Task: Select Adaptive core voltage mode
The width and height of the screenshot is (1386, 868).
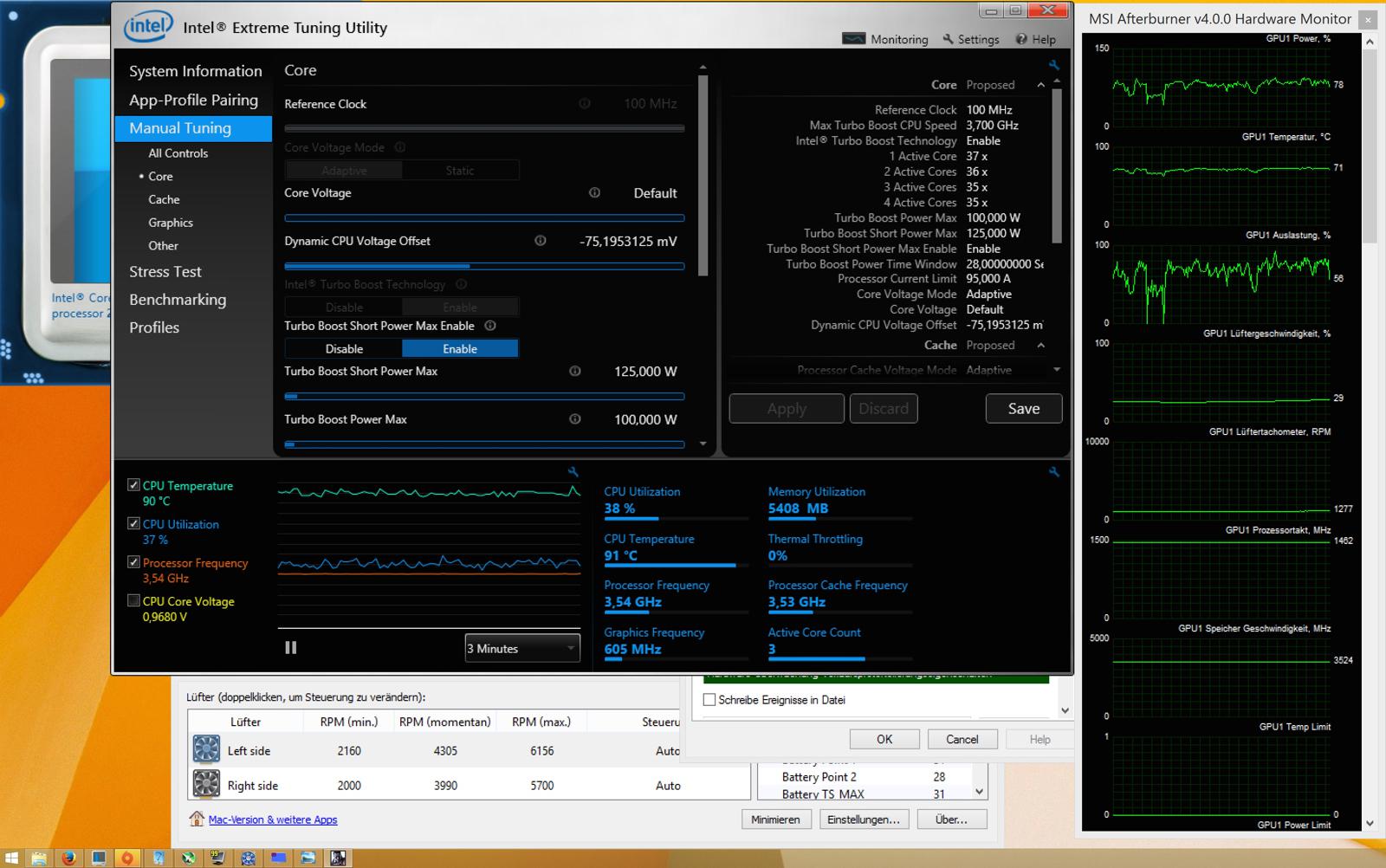Action: click(344, 171)
